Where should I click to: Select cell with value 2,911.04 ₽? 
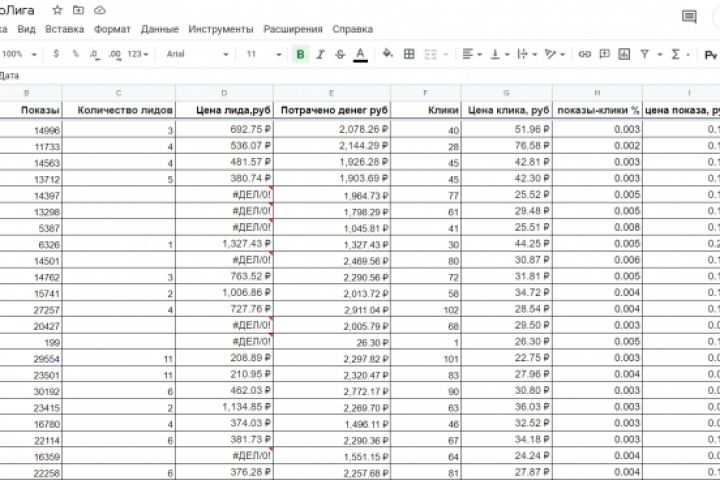pyautogui.click(x=332, y=309)
